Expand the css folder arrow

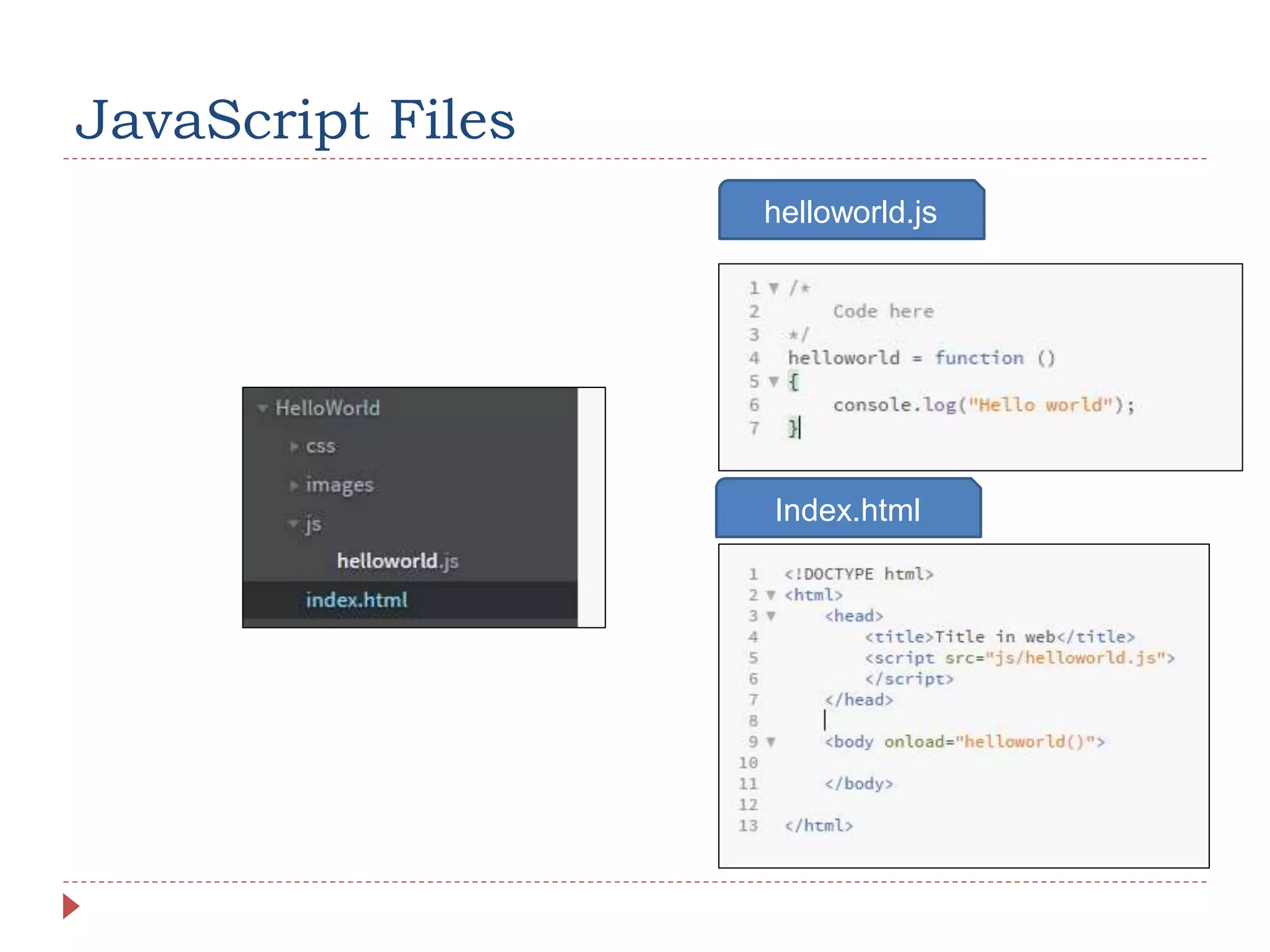(294, 446)
